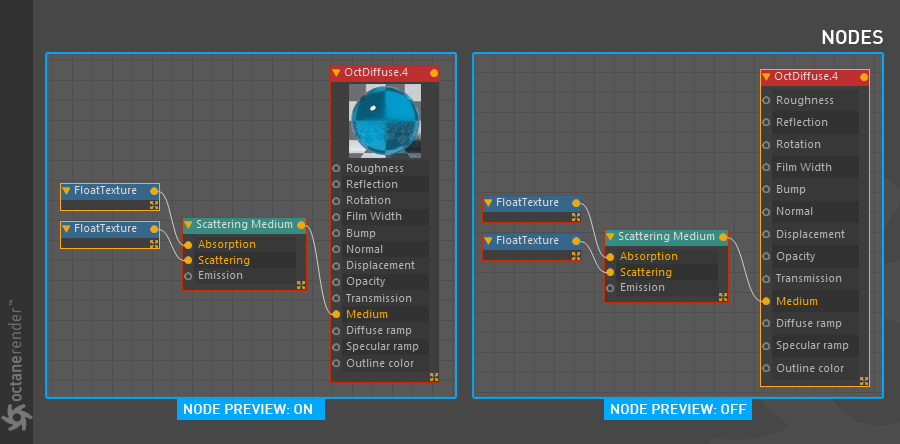Click output port of Scattering's FloatTexture, preview-off graph
Screen dimensions: 900x444
coord(576,241)
